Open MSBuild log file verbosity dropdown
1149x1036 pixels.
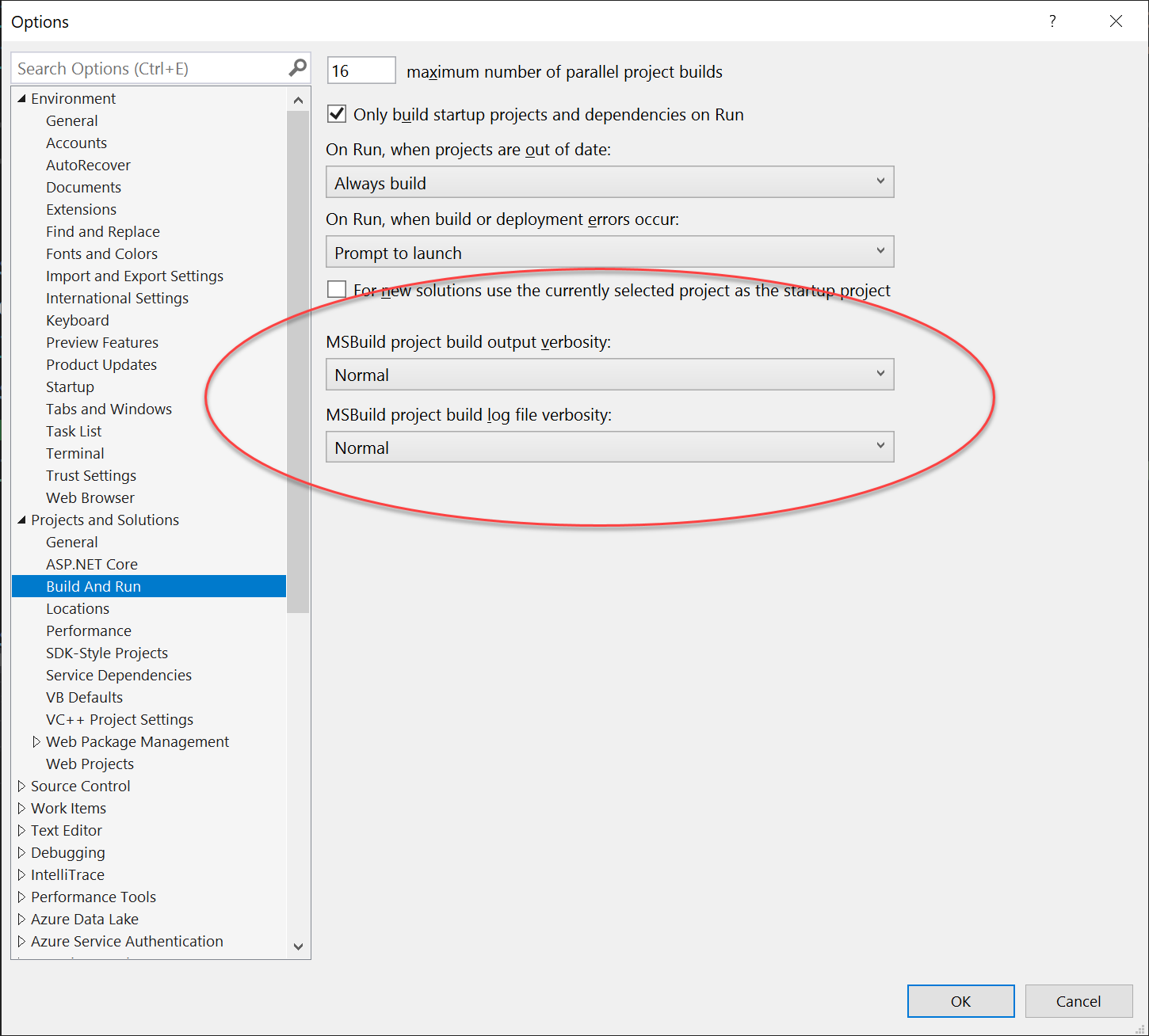pyautogui.click(x=610, y=448)
